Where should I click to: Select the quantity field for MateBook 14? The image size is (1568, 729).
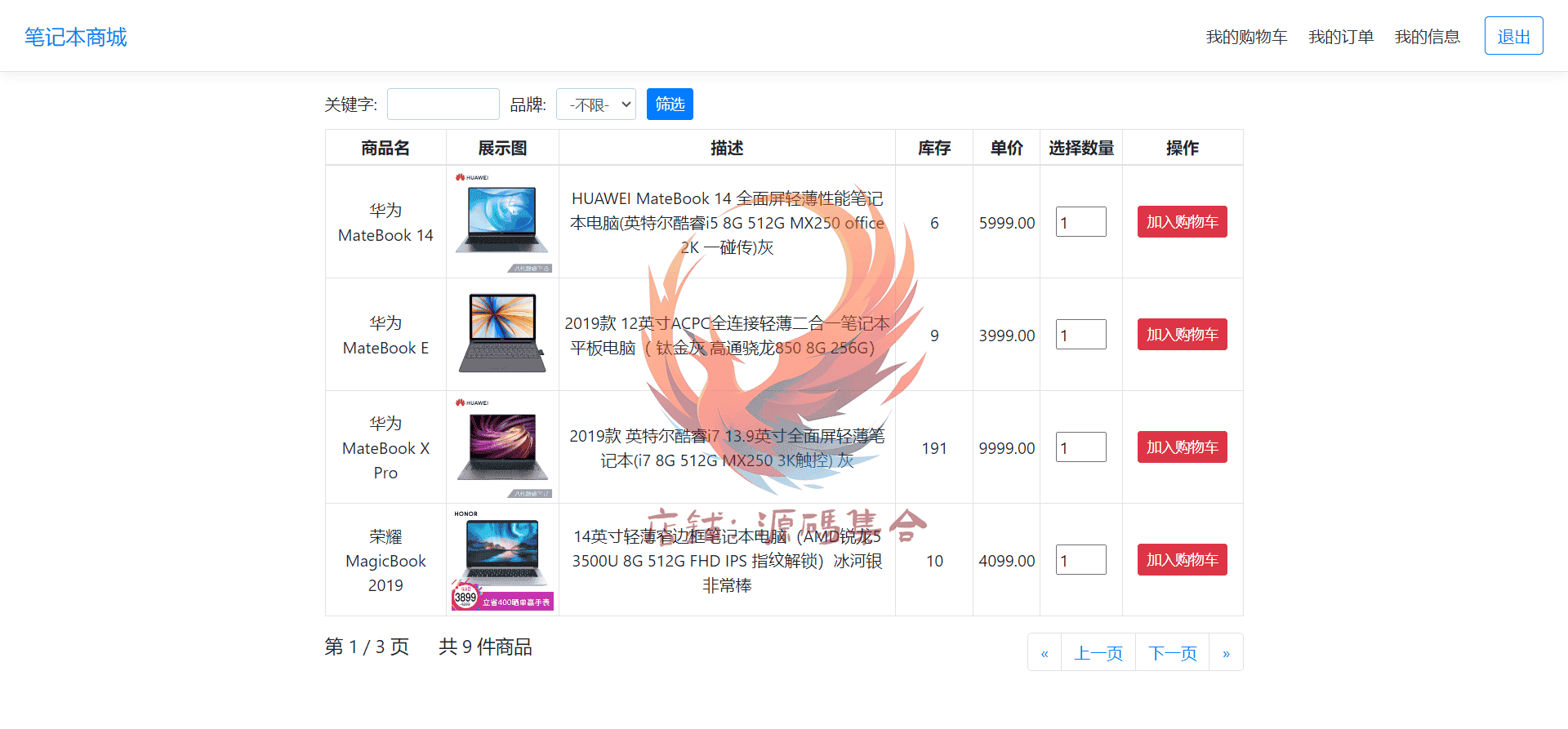coord(1080,222)
